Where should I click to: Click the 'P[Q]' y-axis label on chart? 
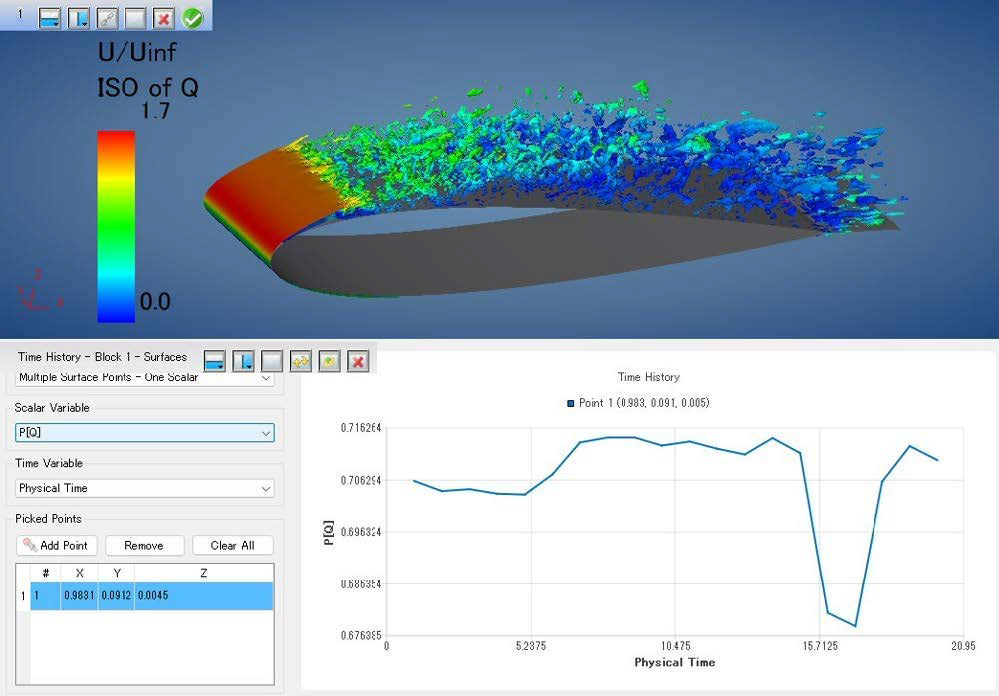point(328,533)
